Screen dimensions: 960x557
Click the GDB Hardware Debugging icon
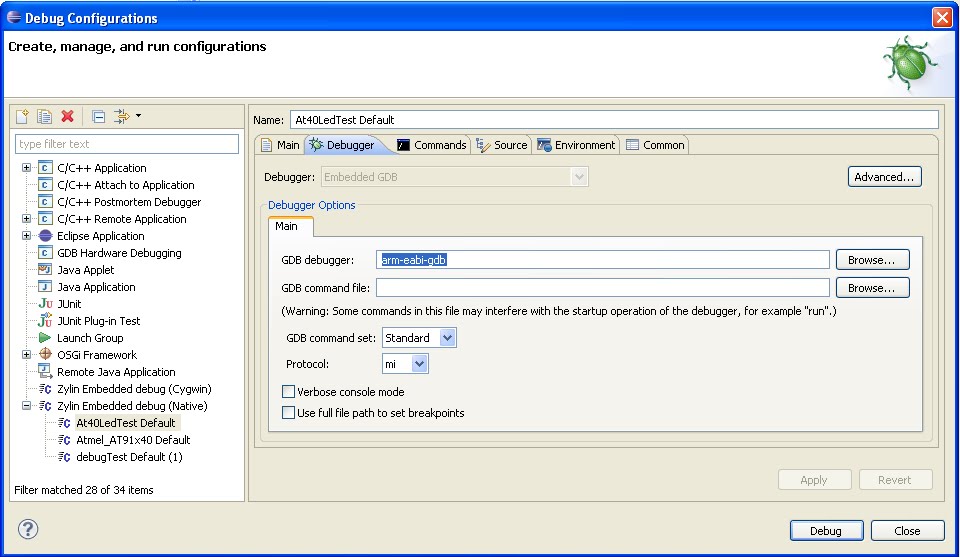click(x=45, y=253)
